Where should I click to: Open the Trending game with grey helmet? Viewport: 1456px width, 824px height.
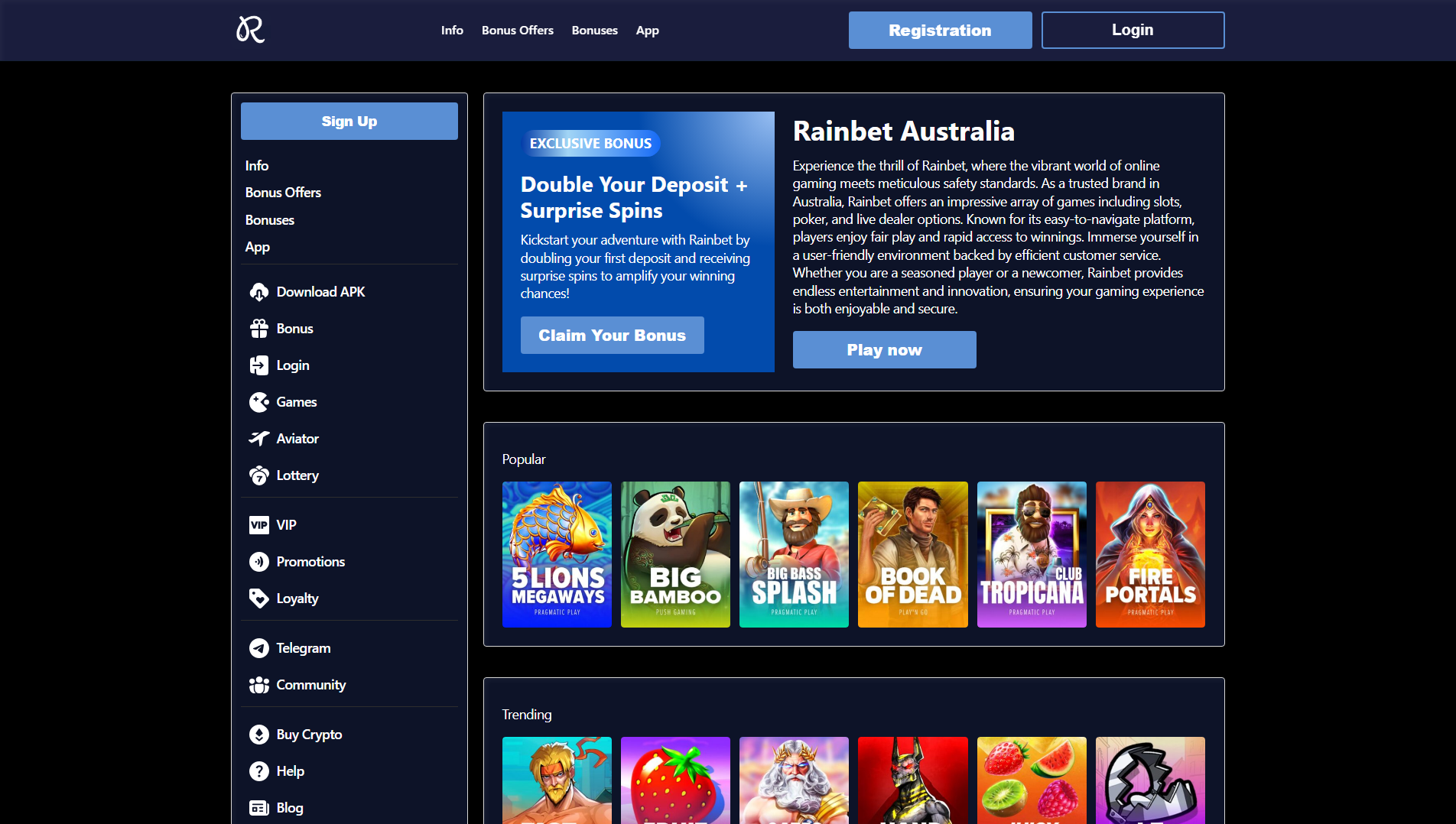click(1150, 780)
